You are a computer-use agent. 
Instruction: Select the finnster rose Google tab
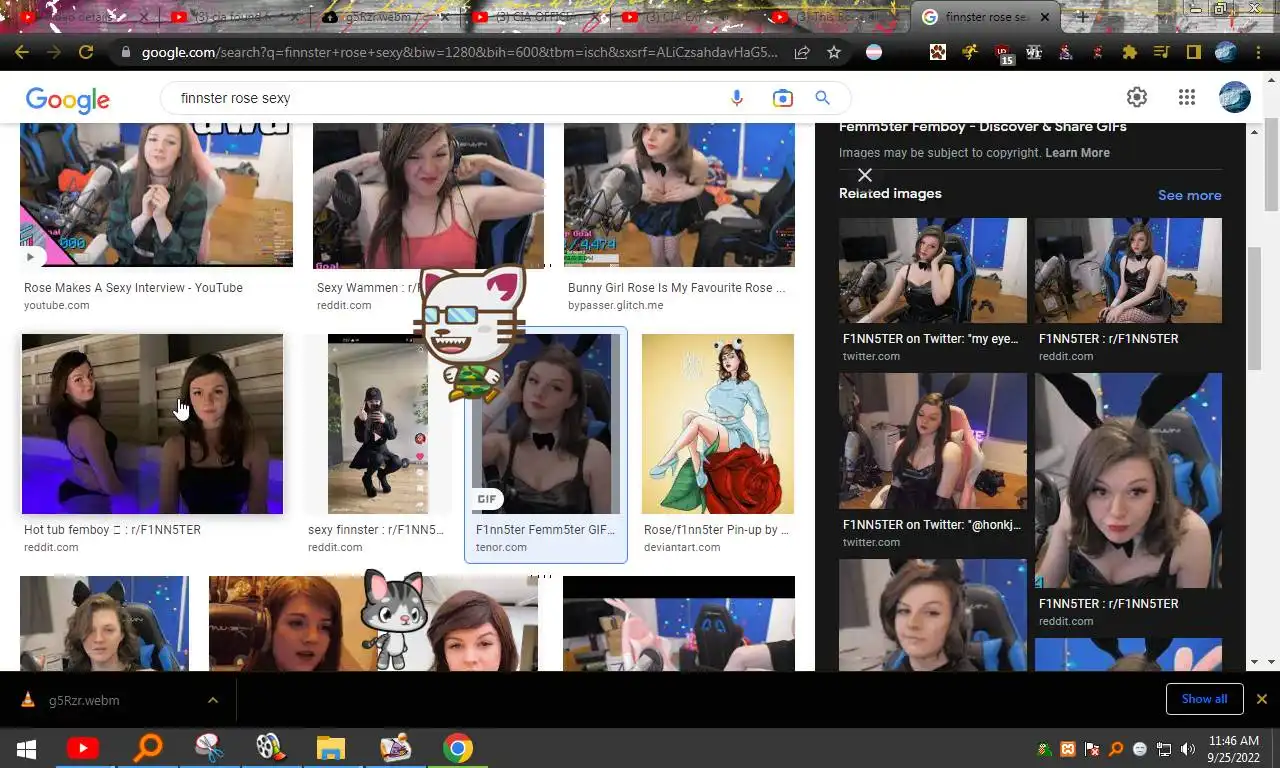coord(985,17)
